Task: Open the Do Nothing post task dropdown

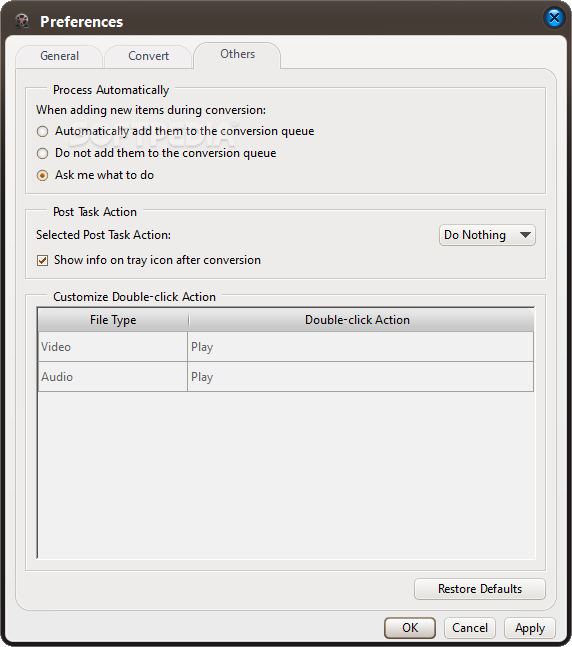Action: 487,235
